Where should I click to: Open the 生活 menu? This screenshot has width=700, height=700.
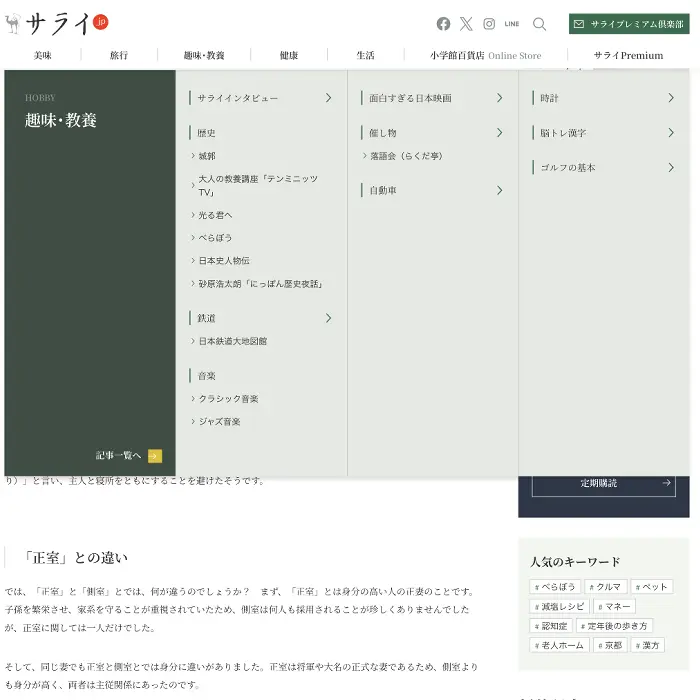[365, 55]
